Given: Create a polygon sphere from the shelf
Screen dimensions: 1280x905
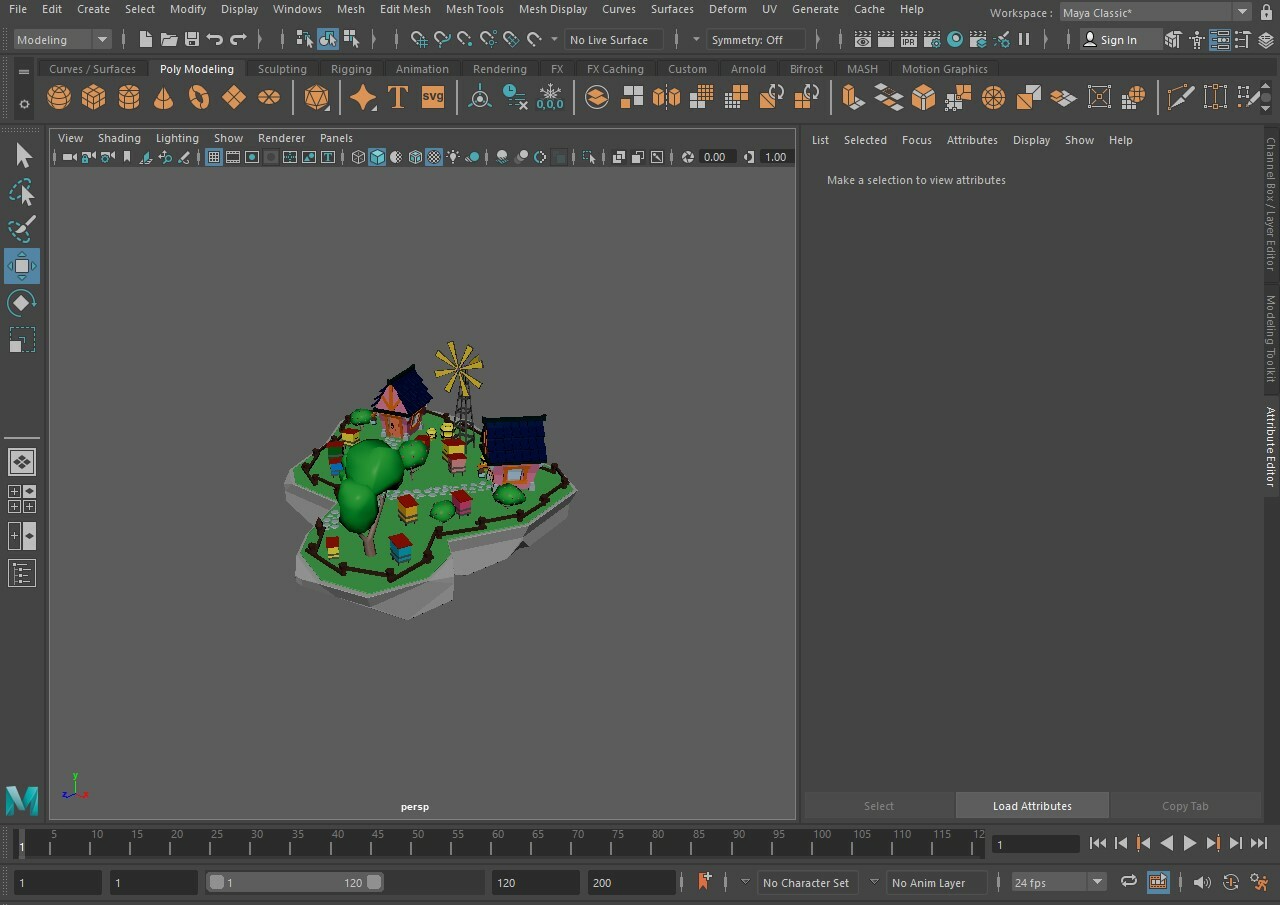Looking at the screenshot, I should point(59,97).
